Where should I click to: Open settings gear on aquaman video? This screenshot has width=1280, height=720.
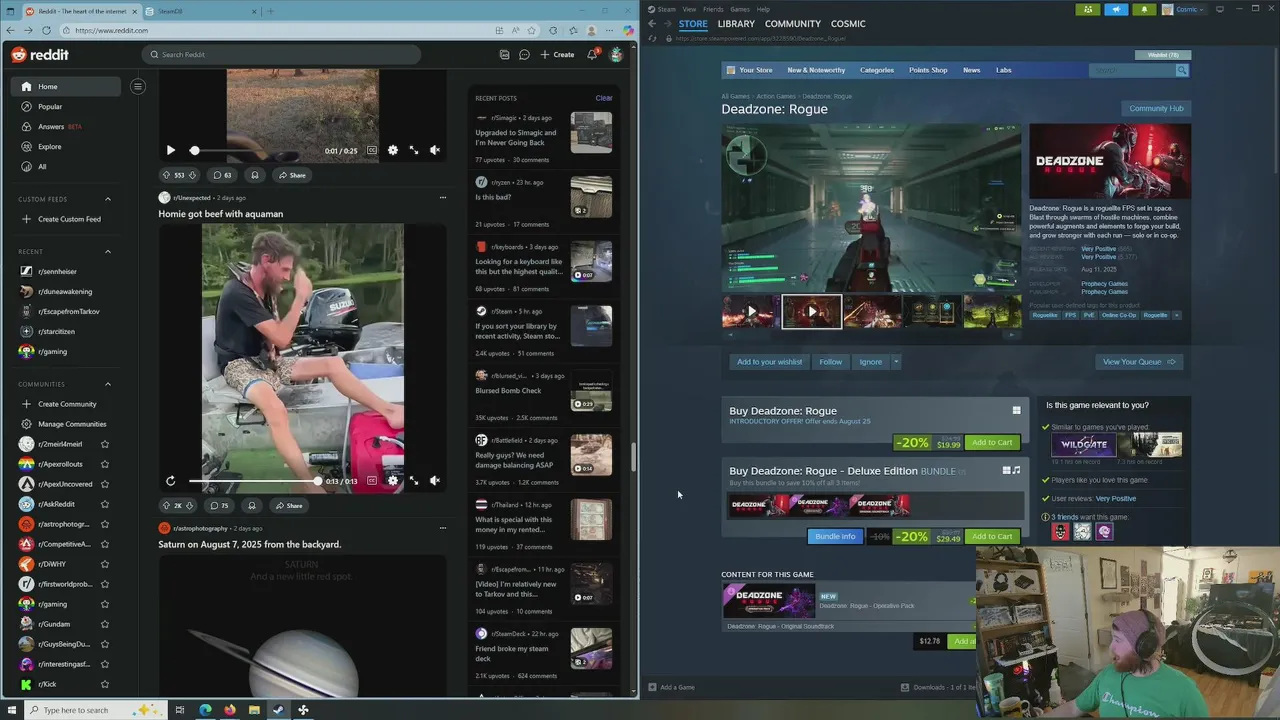392,481
